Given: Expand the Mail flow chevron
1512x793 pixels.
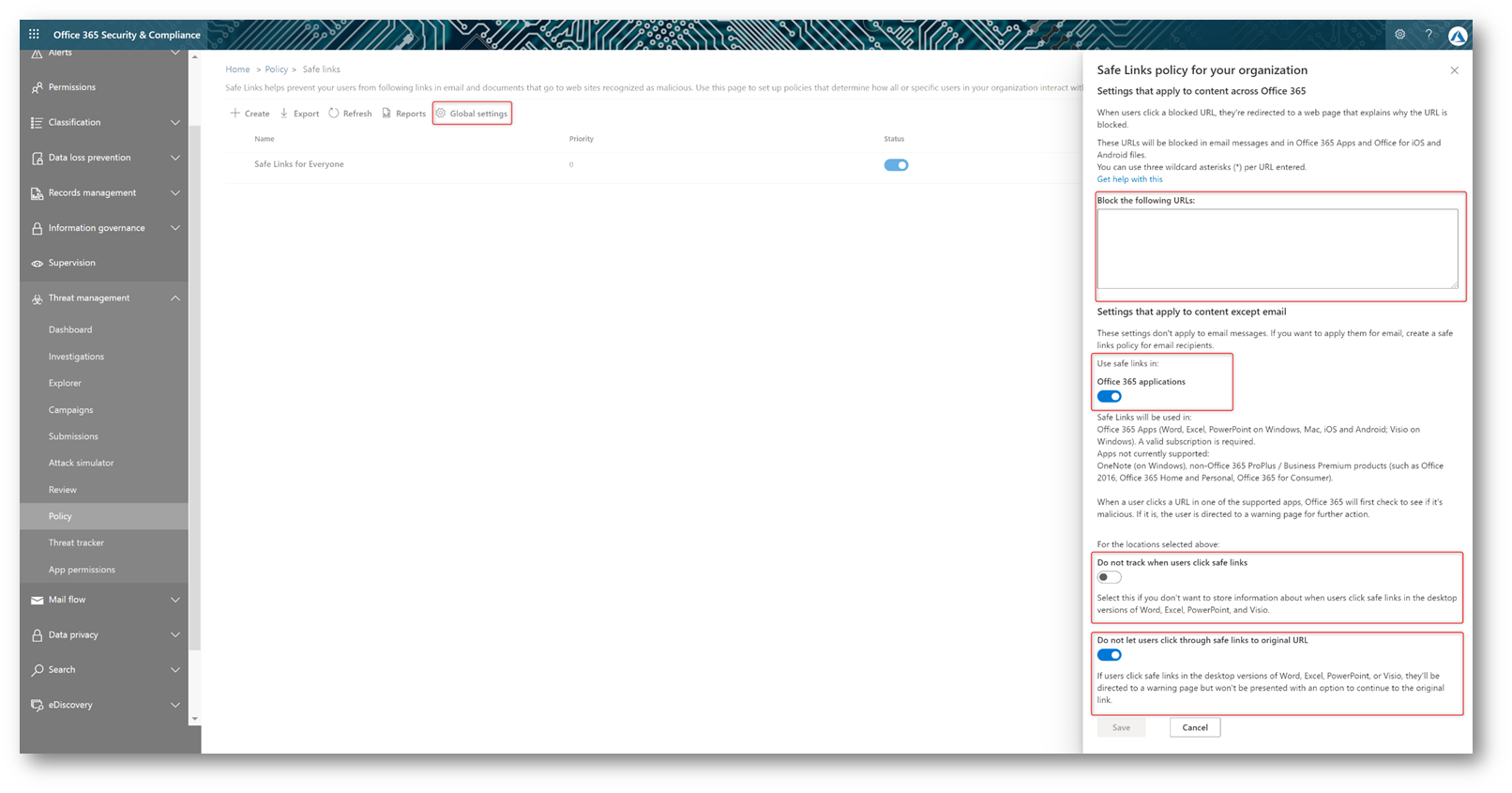Looking at the screenshot, I should (x=175, y=601).
